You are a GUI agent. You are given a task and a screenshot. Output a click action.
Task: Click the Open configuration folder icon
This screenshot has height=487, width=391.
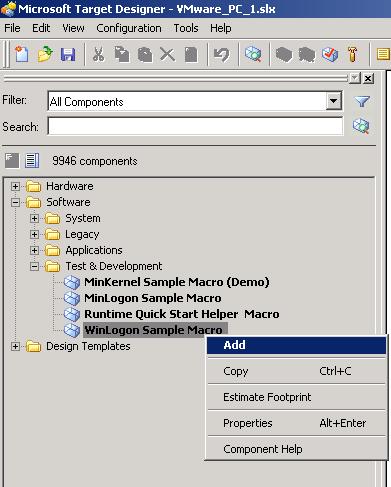pos(45,54)
